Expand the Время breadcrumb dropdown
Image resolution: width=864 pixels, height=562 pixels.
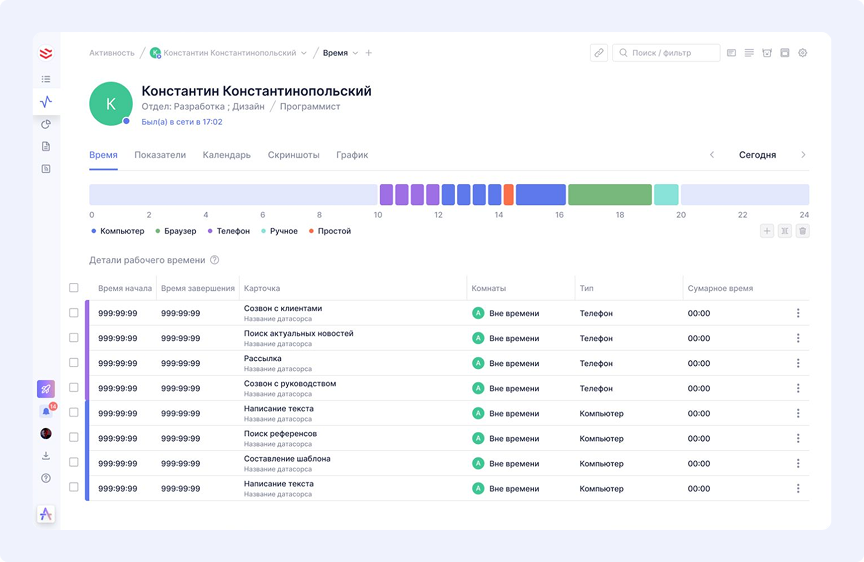pyautogui.click(x=354, y=53)
